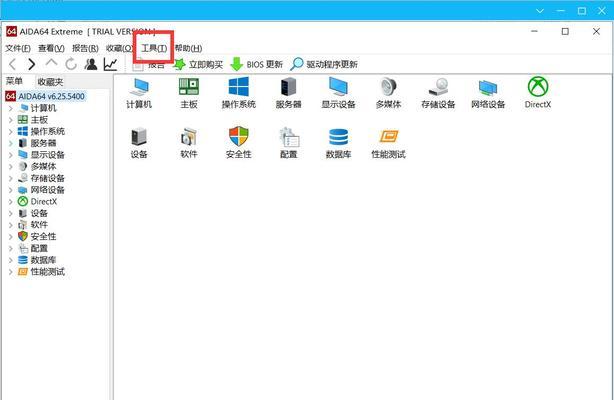Expand the 操作系统 tree node
Screen dimensions: 614x400
pos(11,132)
